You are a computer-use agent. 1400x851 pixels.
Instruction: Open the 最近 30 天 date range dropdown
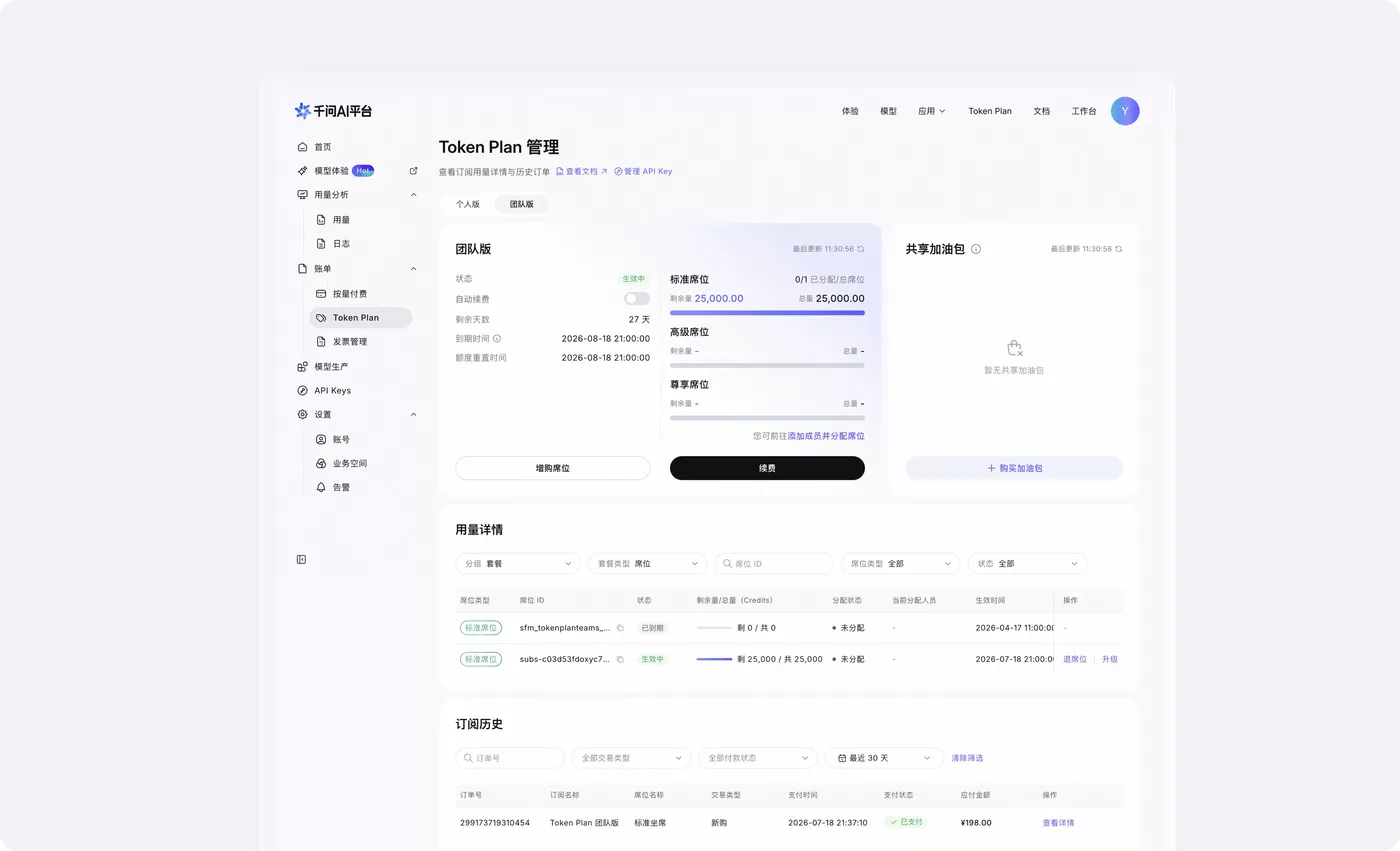pos(884,758)
